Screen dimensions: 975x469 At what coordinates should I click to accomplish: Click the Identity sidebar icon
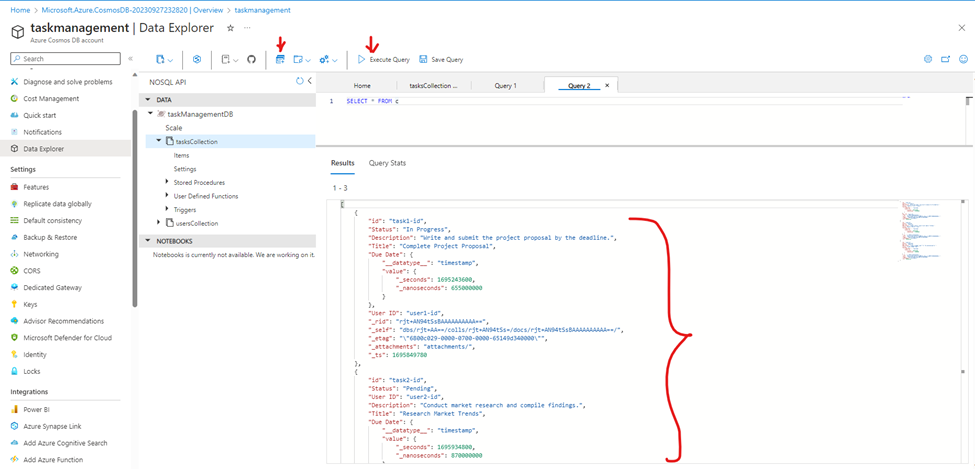tap(15, 355)
